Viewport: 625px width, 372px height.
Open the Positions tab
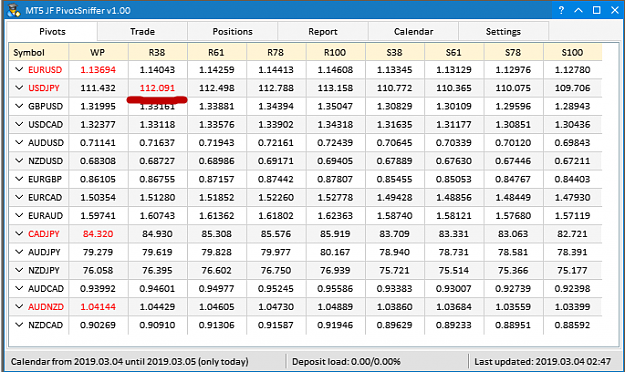[232, 31]
